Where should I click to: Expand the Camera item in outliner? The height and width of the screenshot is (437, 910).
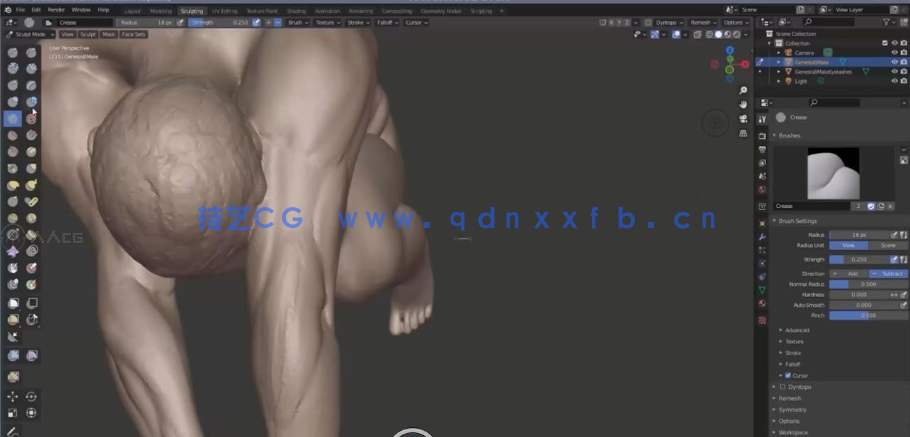(779, 53)
